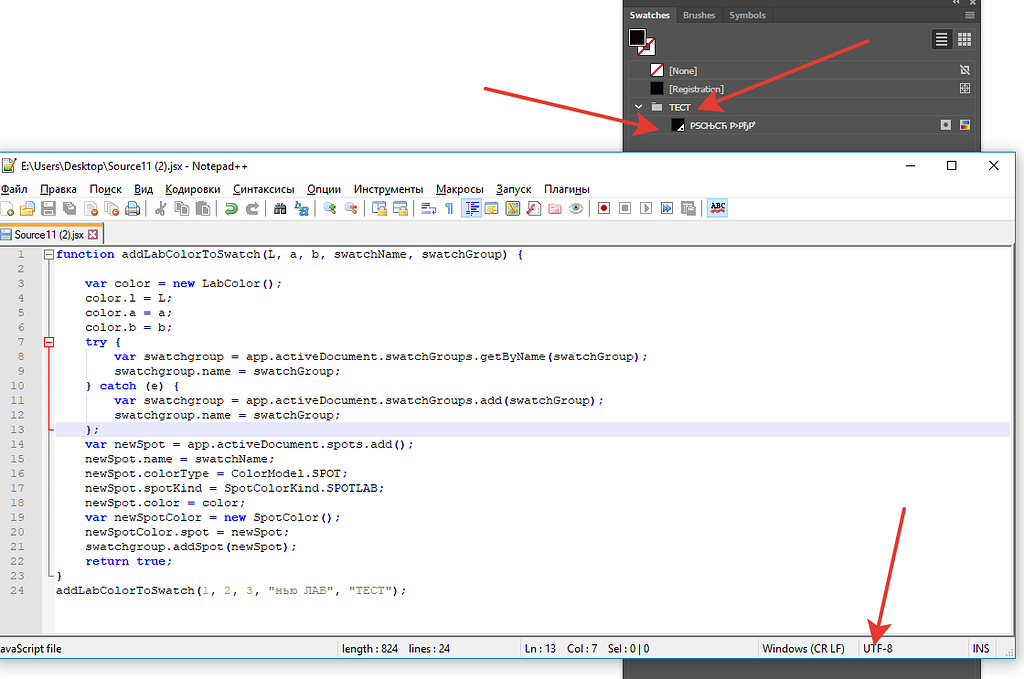
Task: Open the Синтаксисы menu
Action: pos(264,189)
